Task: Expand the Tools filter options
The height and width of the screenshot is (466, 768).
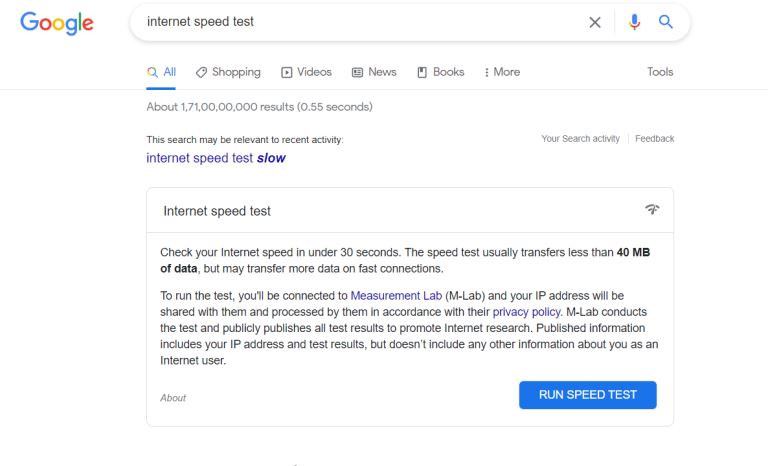Action: pyautogui.click(x=660, y=72)
